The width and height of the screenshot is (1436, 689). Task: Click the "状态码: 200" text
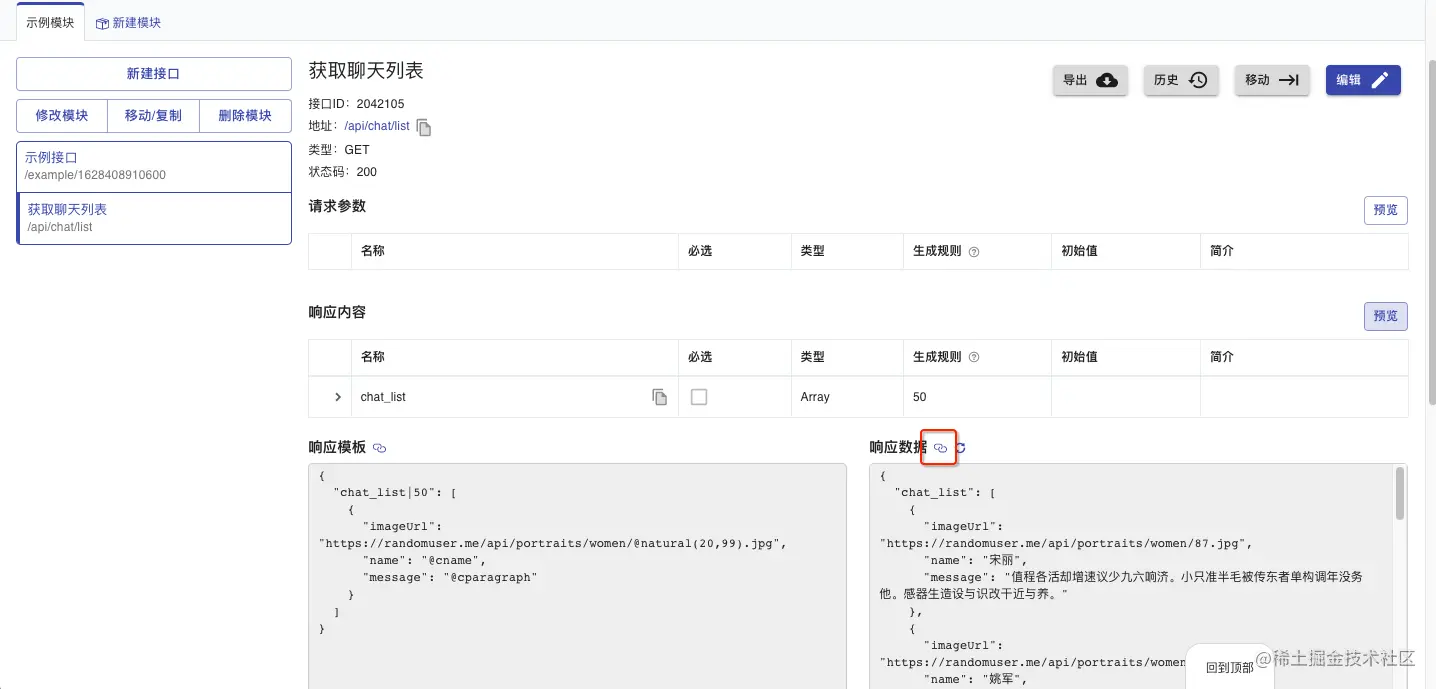pos(343,172)
